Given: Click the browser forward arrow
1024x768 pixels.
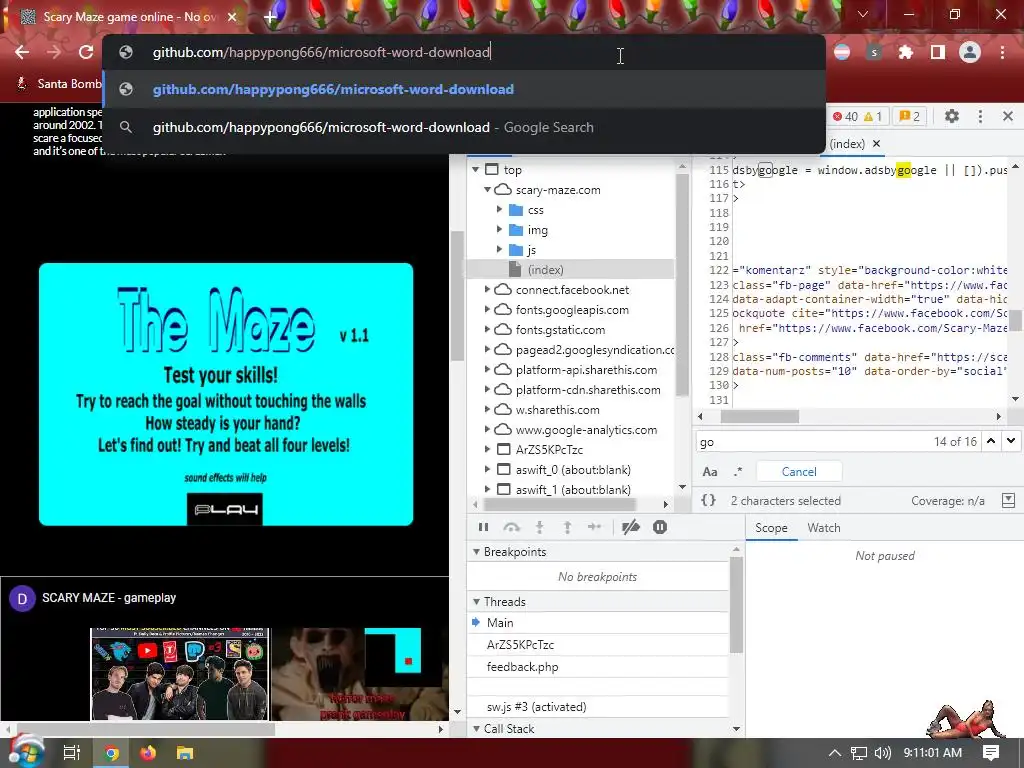Looking at the screenshot, I should pos(54,52).
